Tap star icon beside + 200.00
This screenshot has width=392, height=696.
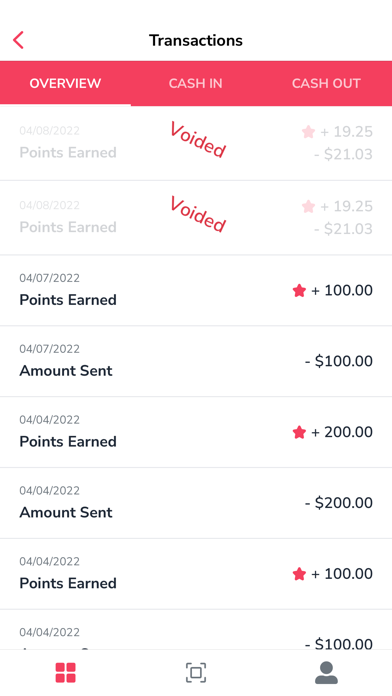click(x=299, y=432)
